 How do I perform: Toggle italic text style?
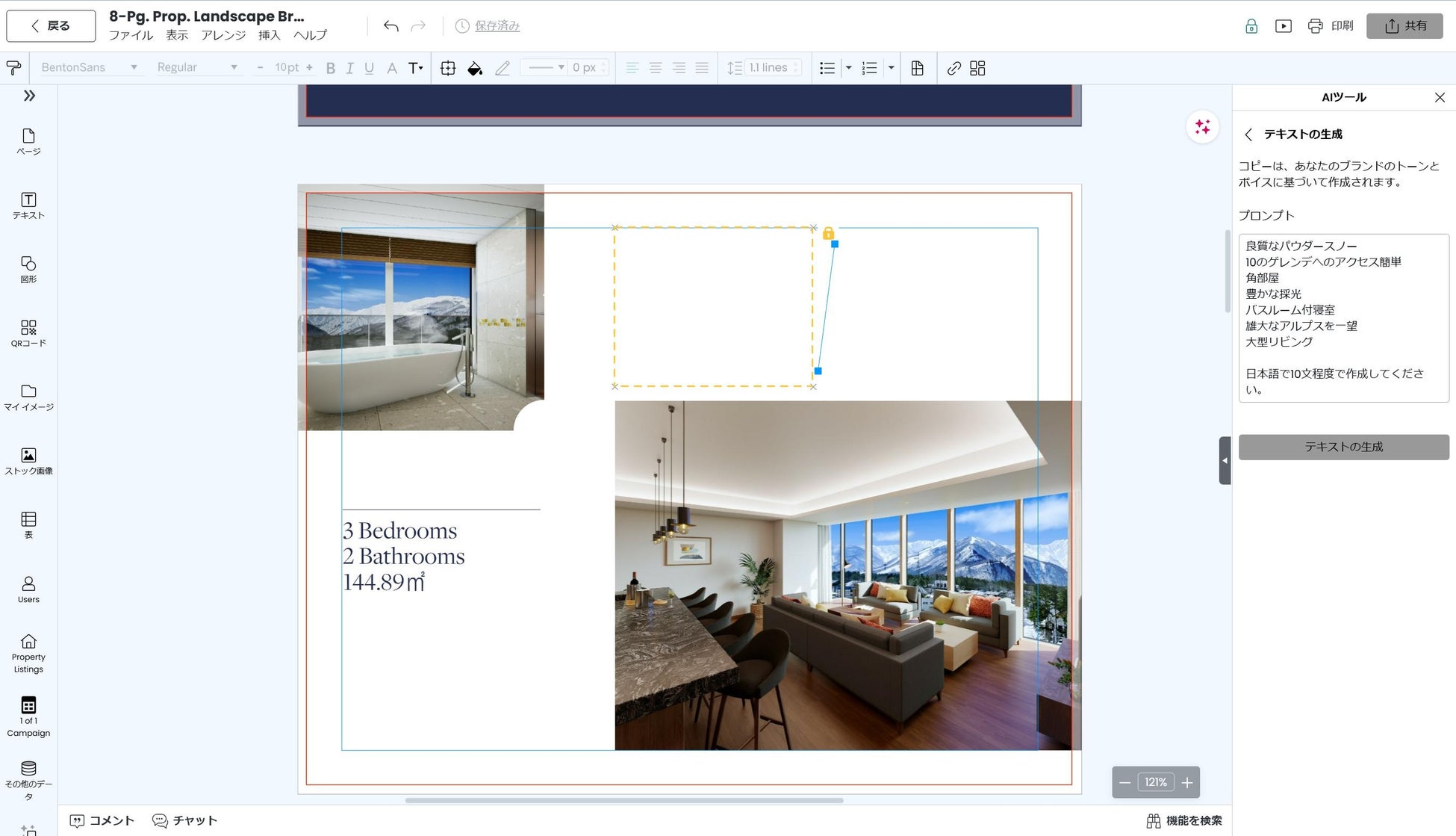pyautogui.click(x=349, y=68)
